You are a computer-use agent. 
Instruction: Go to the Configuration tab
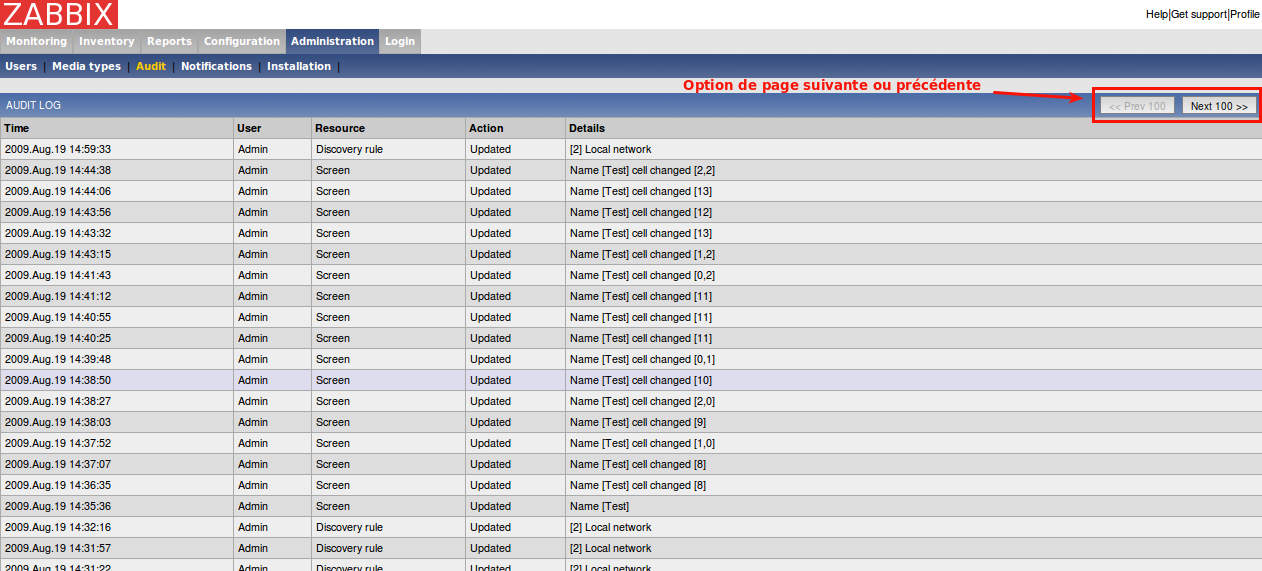click(x=242, y=41)
